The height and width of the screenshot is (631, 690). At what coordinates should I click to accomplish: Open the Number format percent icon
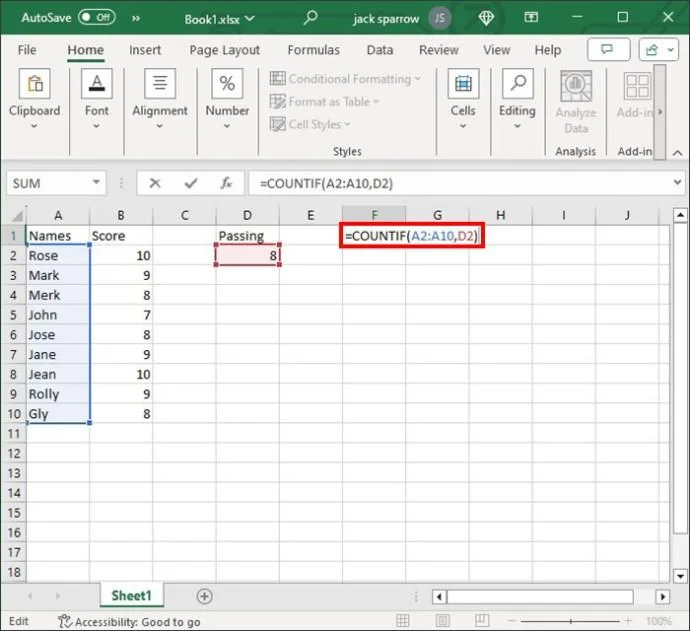[227, 86]
